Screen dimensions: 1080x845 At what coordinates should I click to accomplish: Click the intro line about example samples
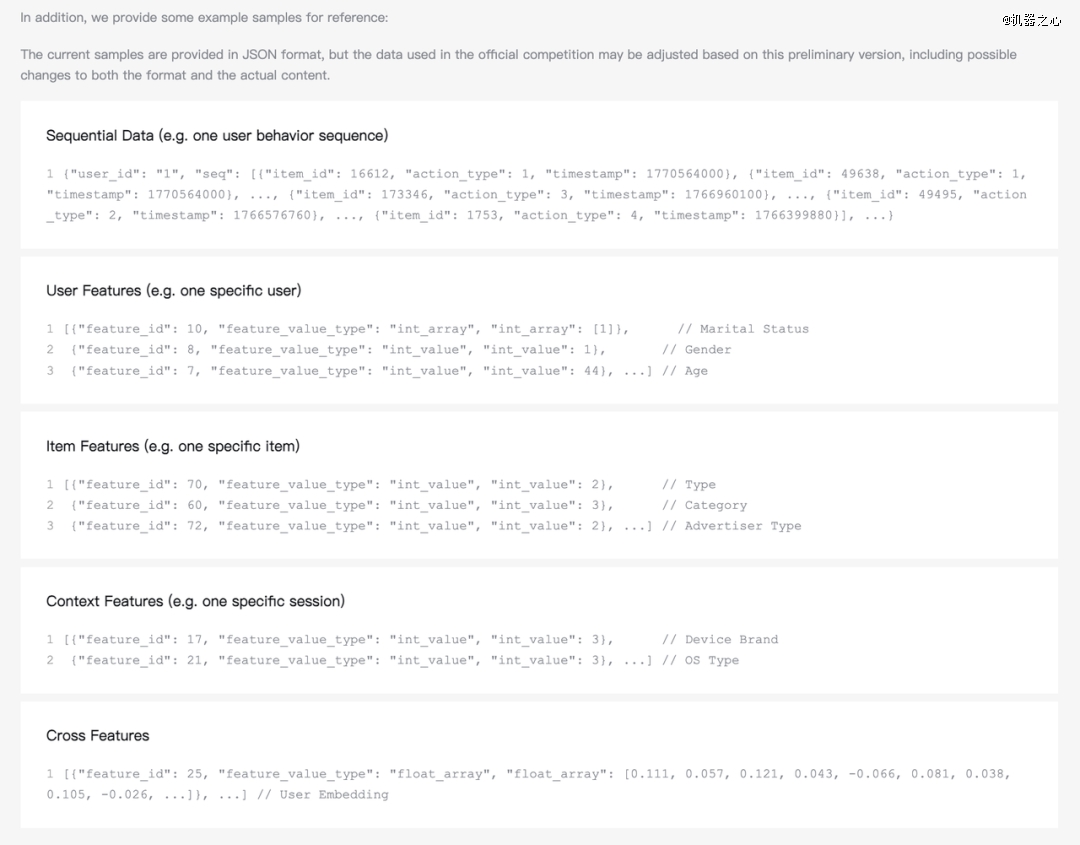click(204, 18)
